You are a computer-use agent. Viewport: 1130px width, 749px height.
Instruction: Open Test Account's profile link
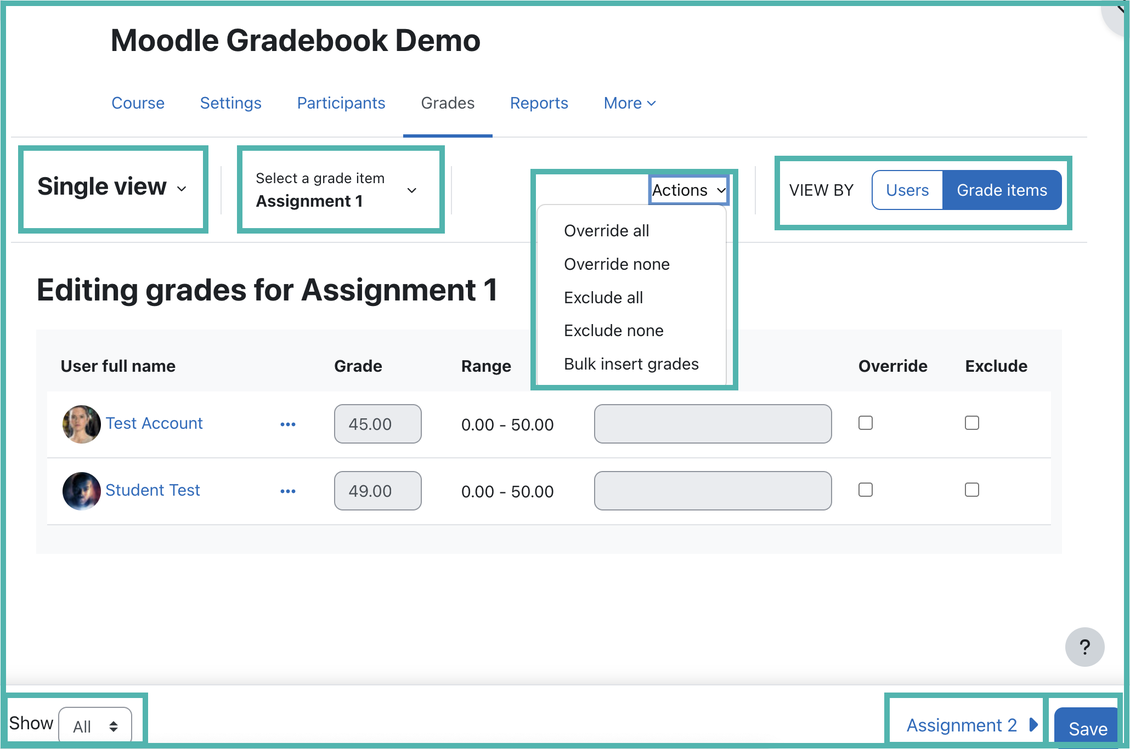tap(154, 423)
